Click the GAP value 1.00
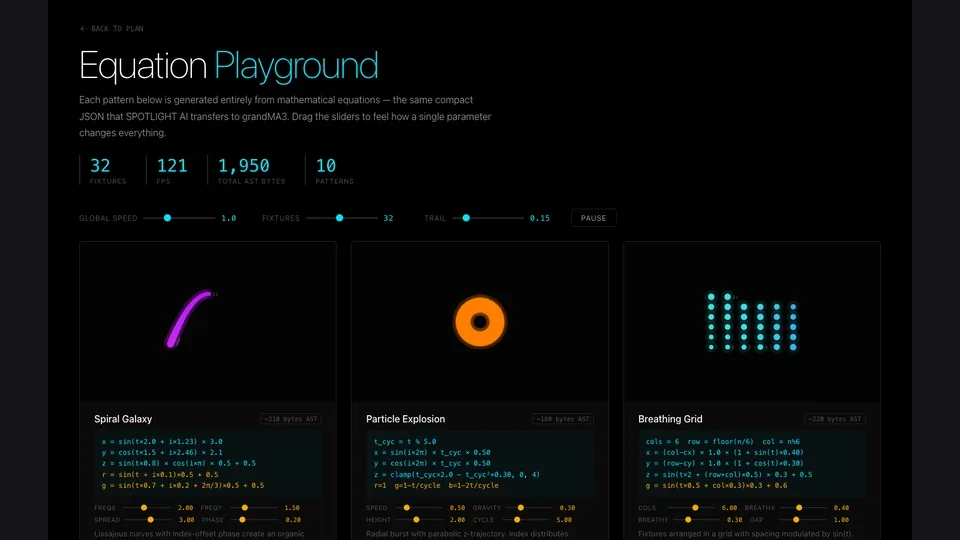 841,520
